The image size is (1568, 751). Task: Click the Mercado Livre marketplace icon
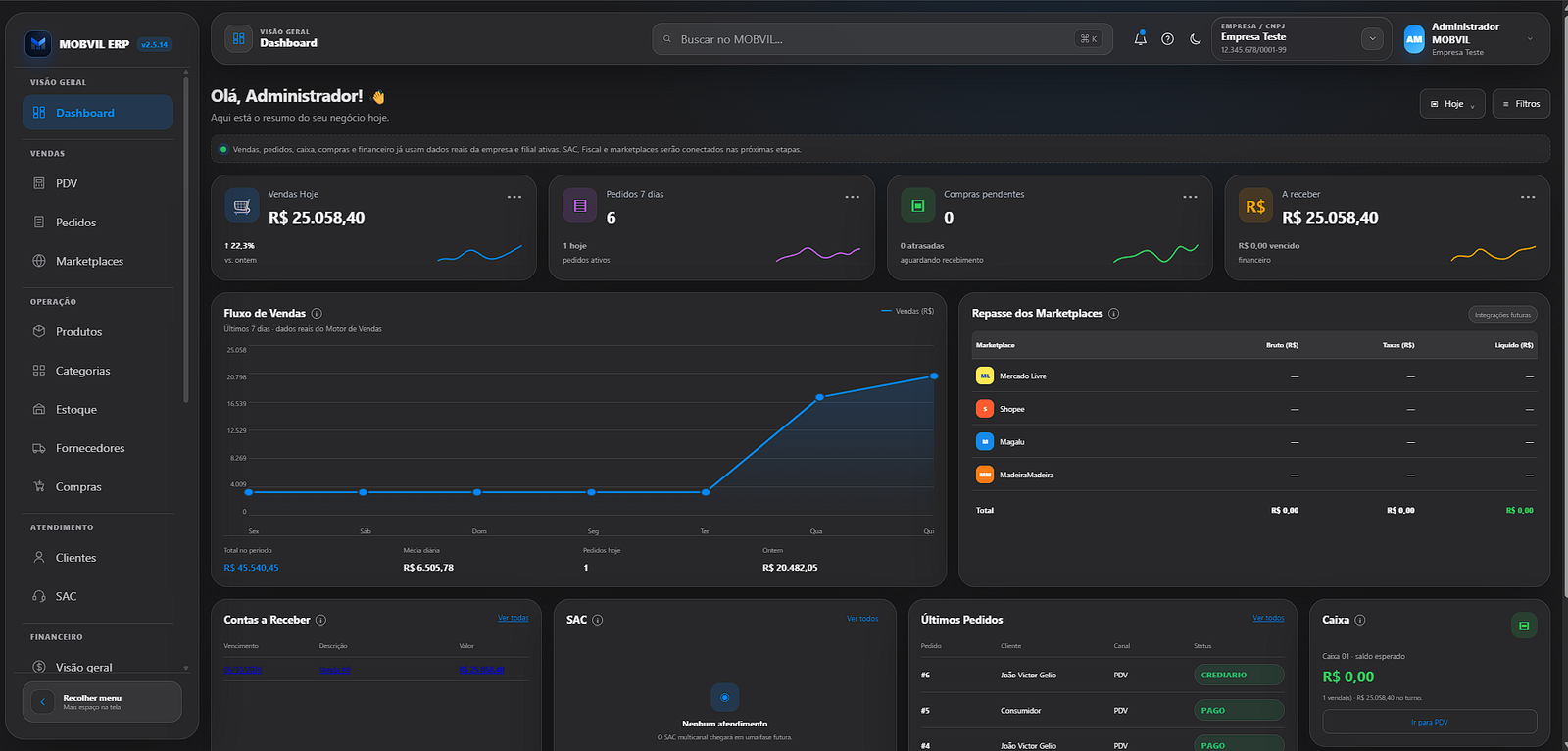985,375
